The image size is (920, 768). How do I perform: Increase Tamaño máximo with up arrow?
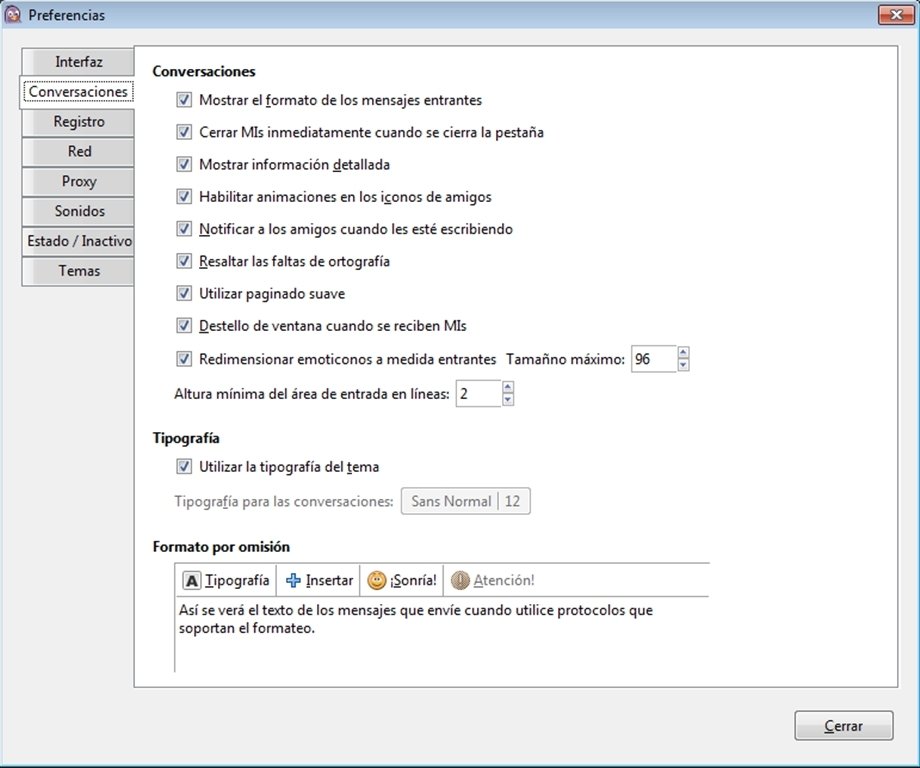tap(683, 352)
